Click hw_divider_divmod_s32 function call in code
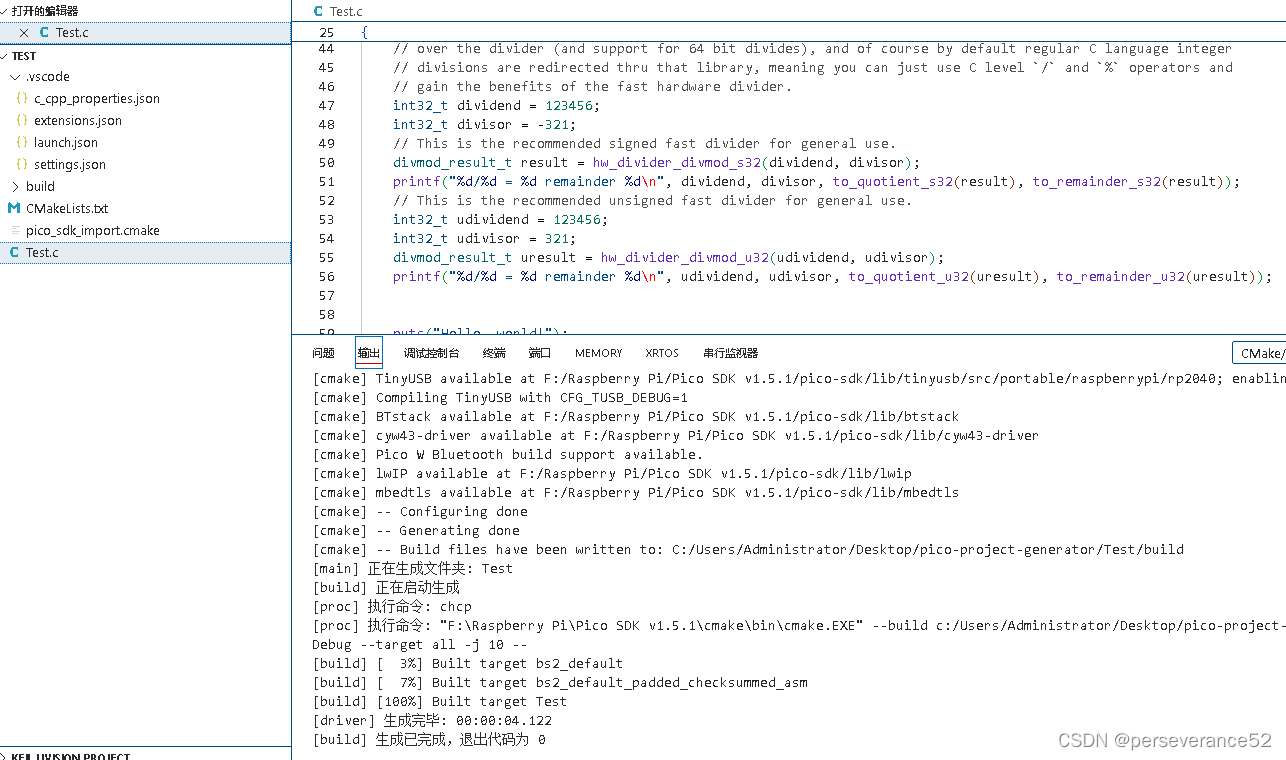1286x760 pixels. tap(676, 163)
